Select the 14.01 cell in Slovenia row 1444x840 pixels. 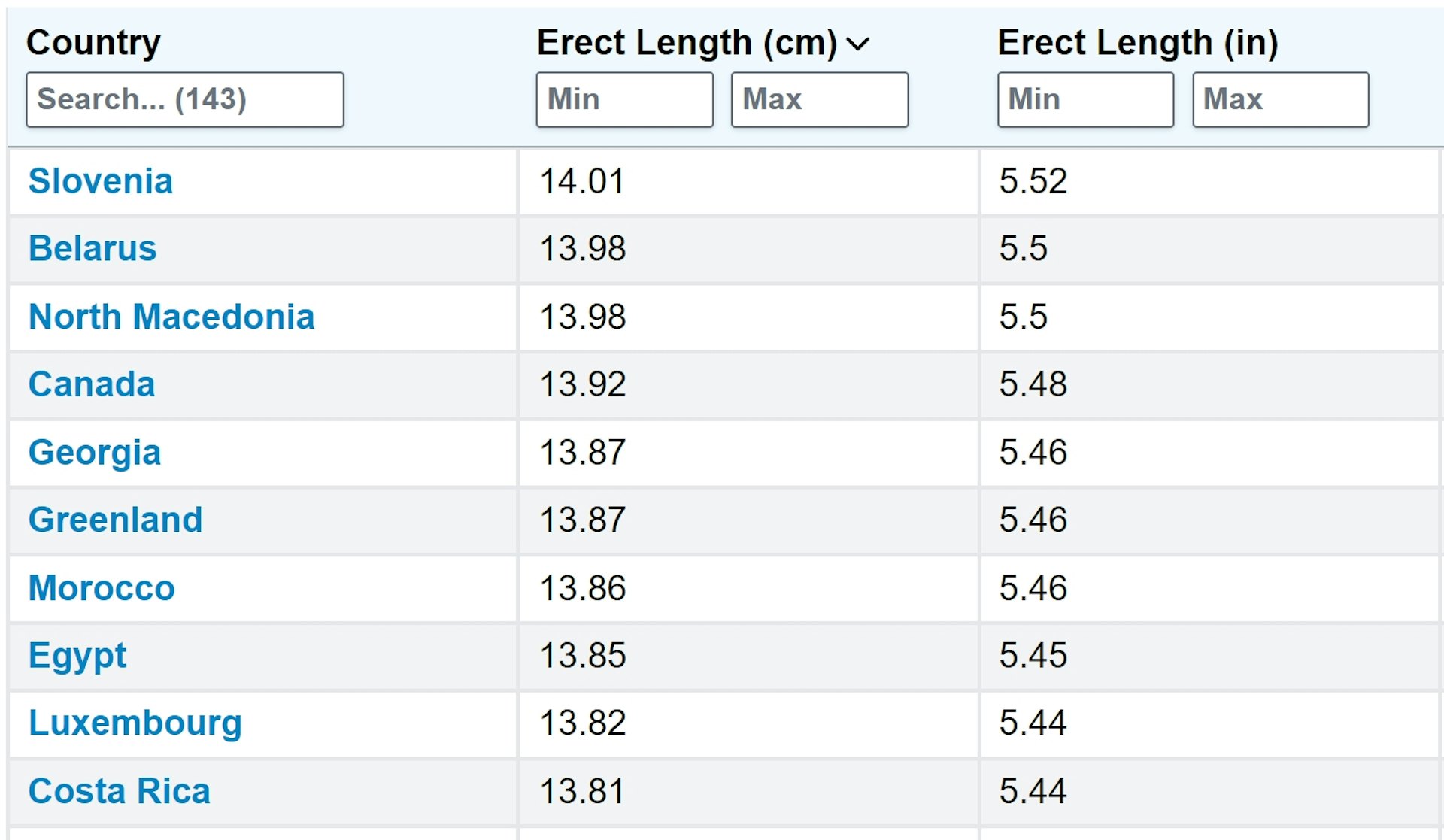[748, 181]
